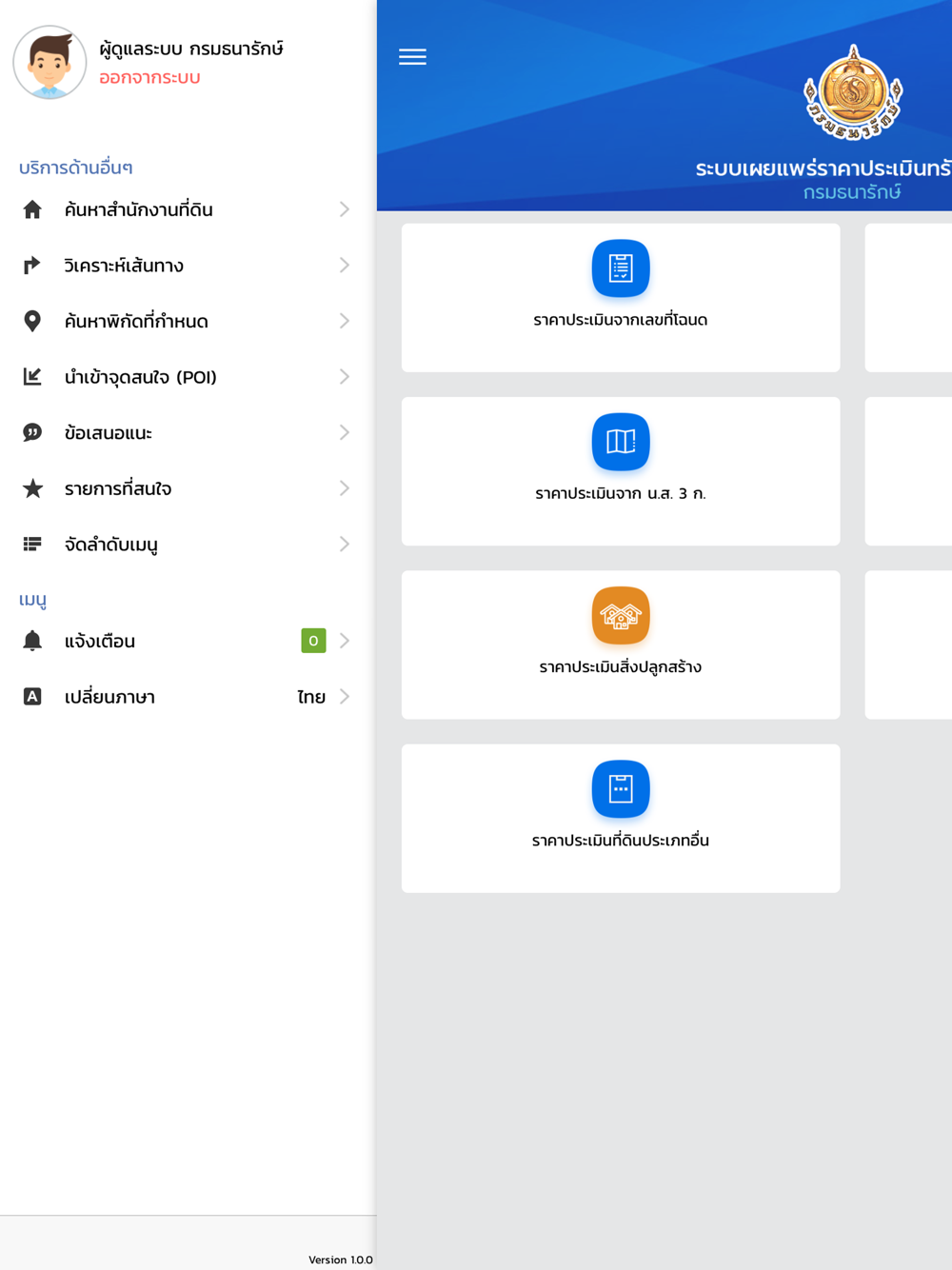Open วิเคราะห์เส้นทาง menu item
Image resolution: width=952 pixels, height=1270 pixels.
point(187,266)
